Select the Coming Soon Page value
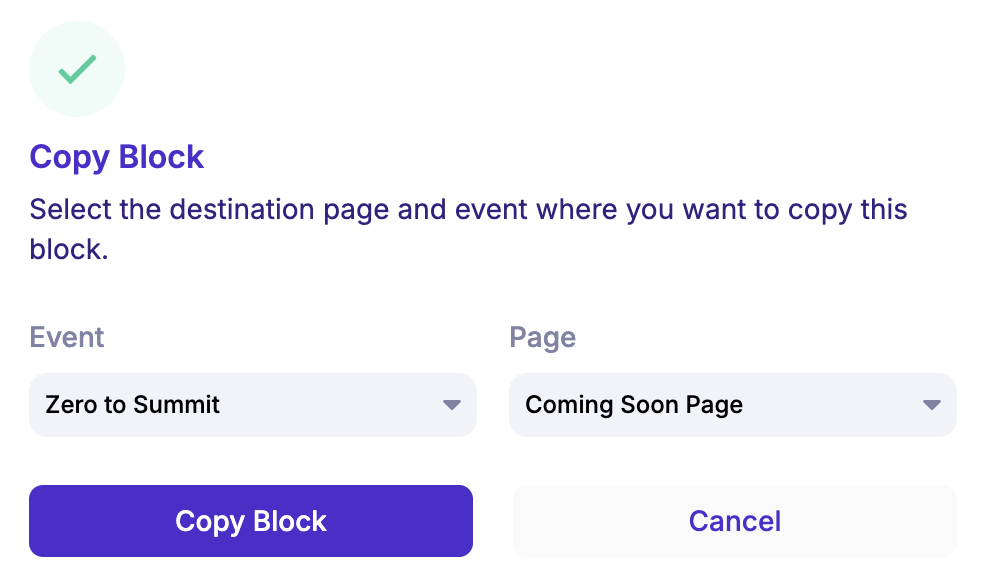 click(634, 405)
